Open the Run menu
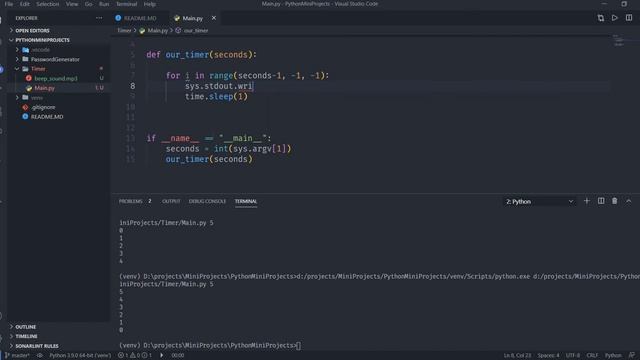The height and width of the screenshot is (360, 640). pos(104,4)
